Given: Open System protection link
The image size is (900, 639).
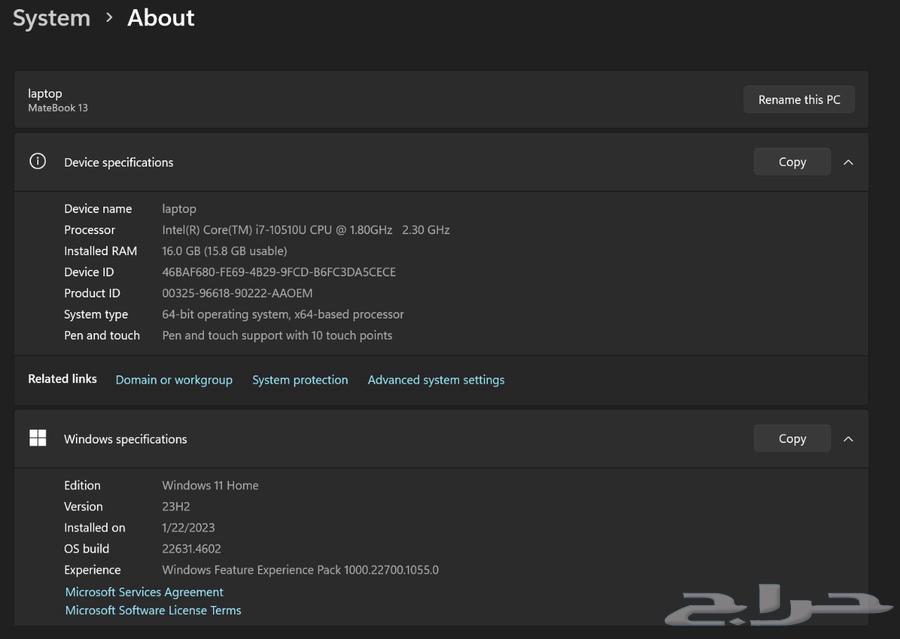Looking at the screenshot, I should [300, 379].
